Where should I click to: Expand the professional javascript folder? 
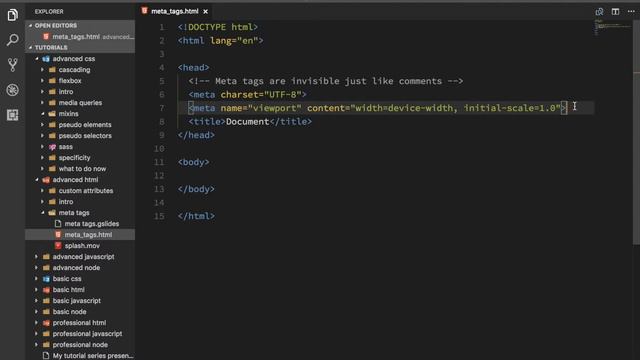tap(37, 334)
